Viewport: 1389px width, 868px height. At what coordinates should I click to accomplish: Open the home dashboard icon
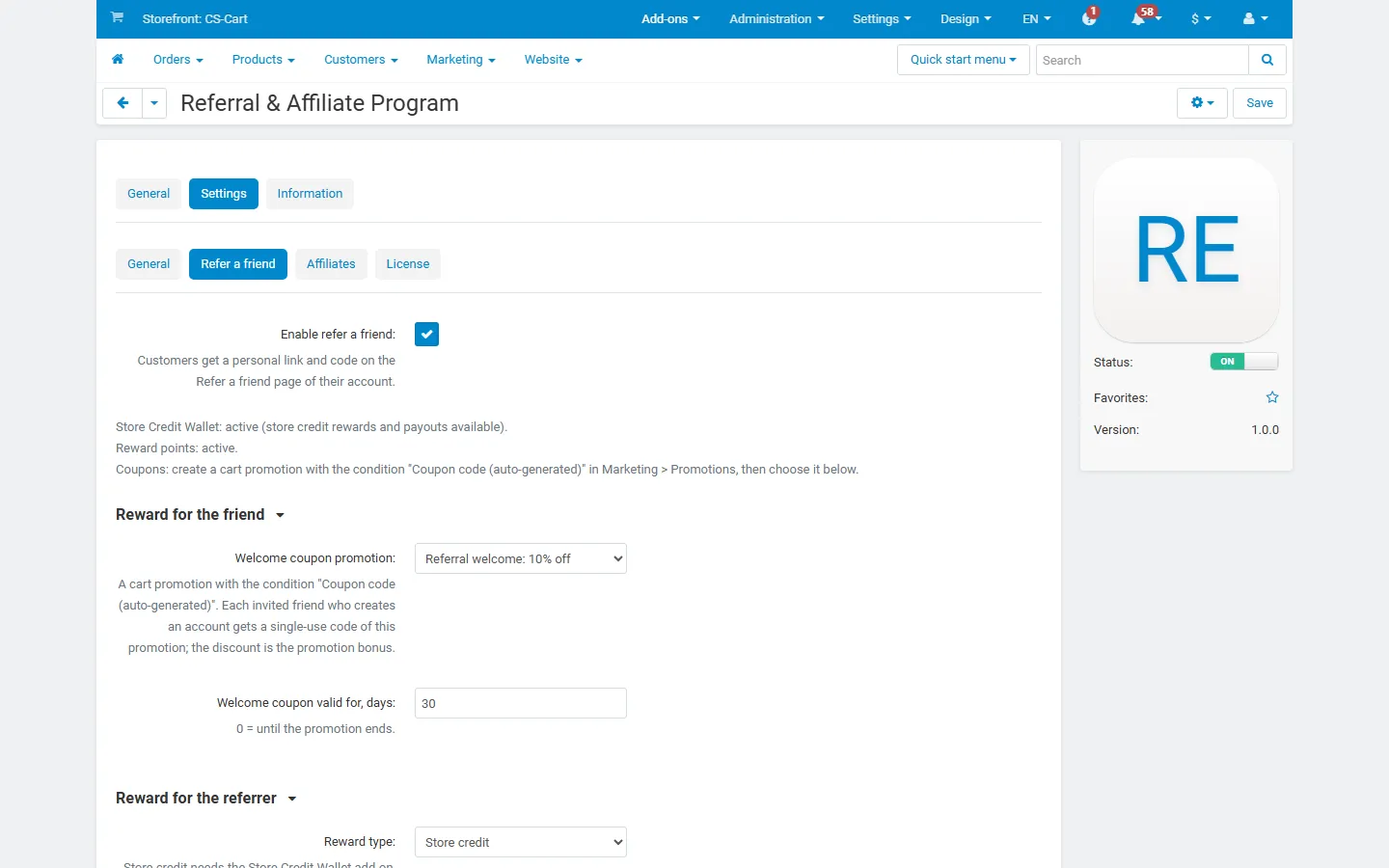[118, 60]
